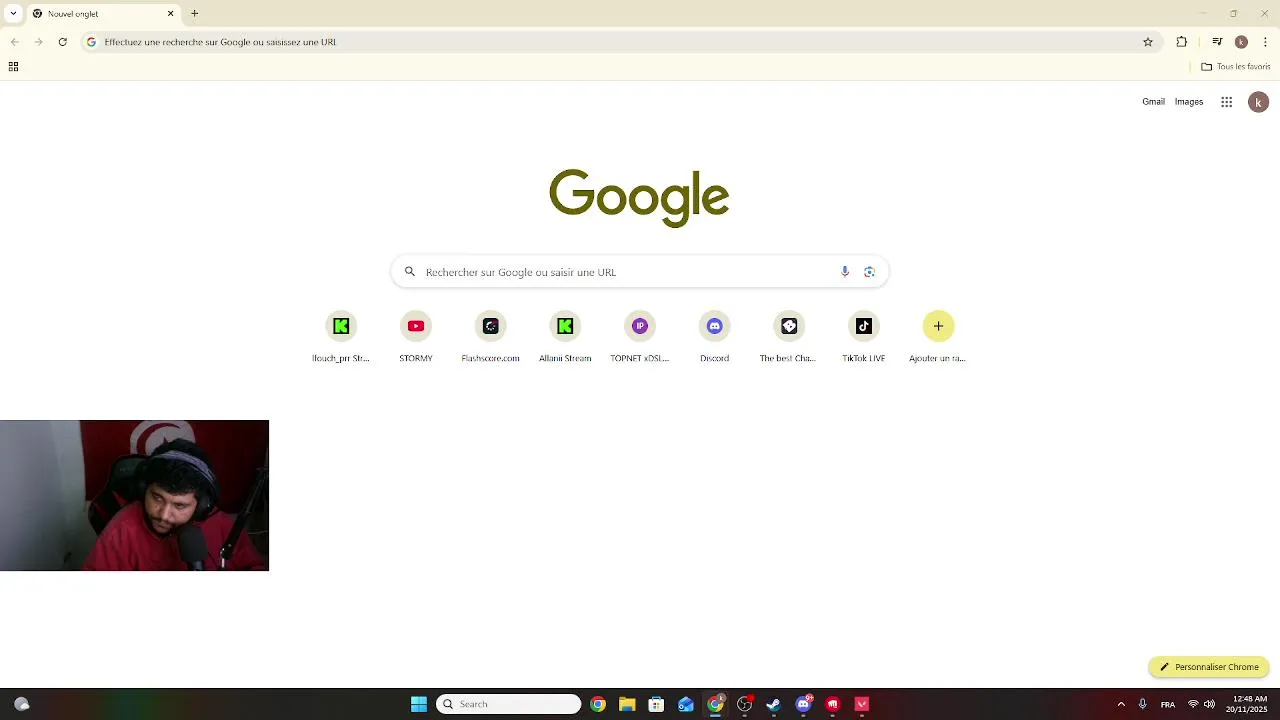This screenshot has width=1280, height=720.
Task: Open the FRA language indicator
Action: [1168, 705]
